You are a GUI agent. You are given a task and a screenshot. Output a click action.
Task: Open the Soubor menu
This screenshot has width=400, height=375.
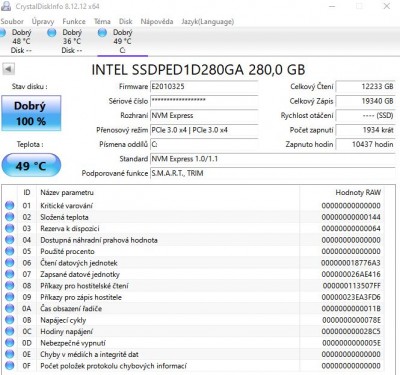pyautogui.click(x=12, y=22)
